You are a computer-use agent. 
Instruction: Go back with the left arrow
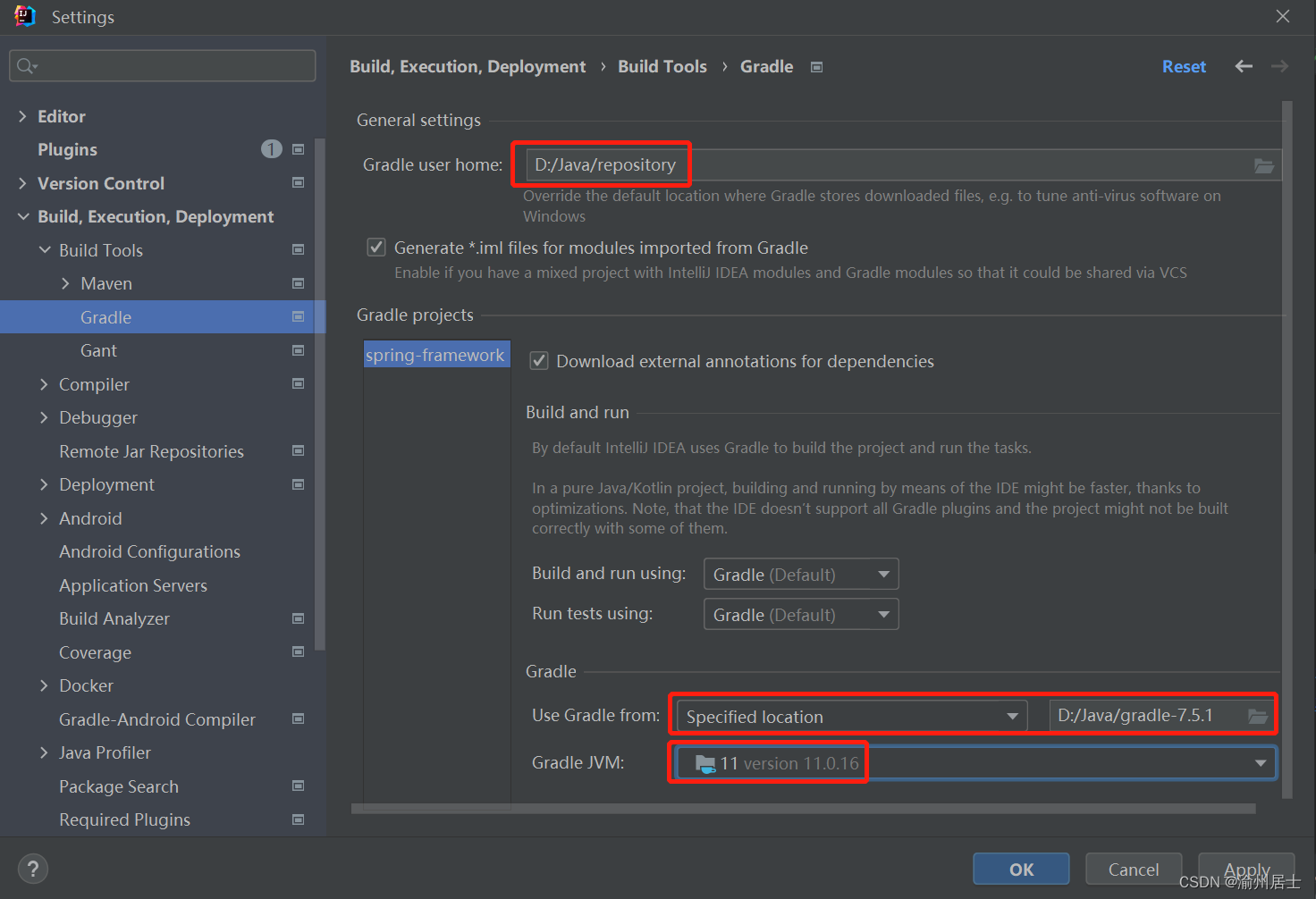pos(1244,66)
